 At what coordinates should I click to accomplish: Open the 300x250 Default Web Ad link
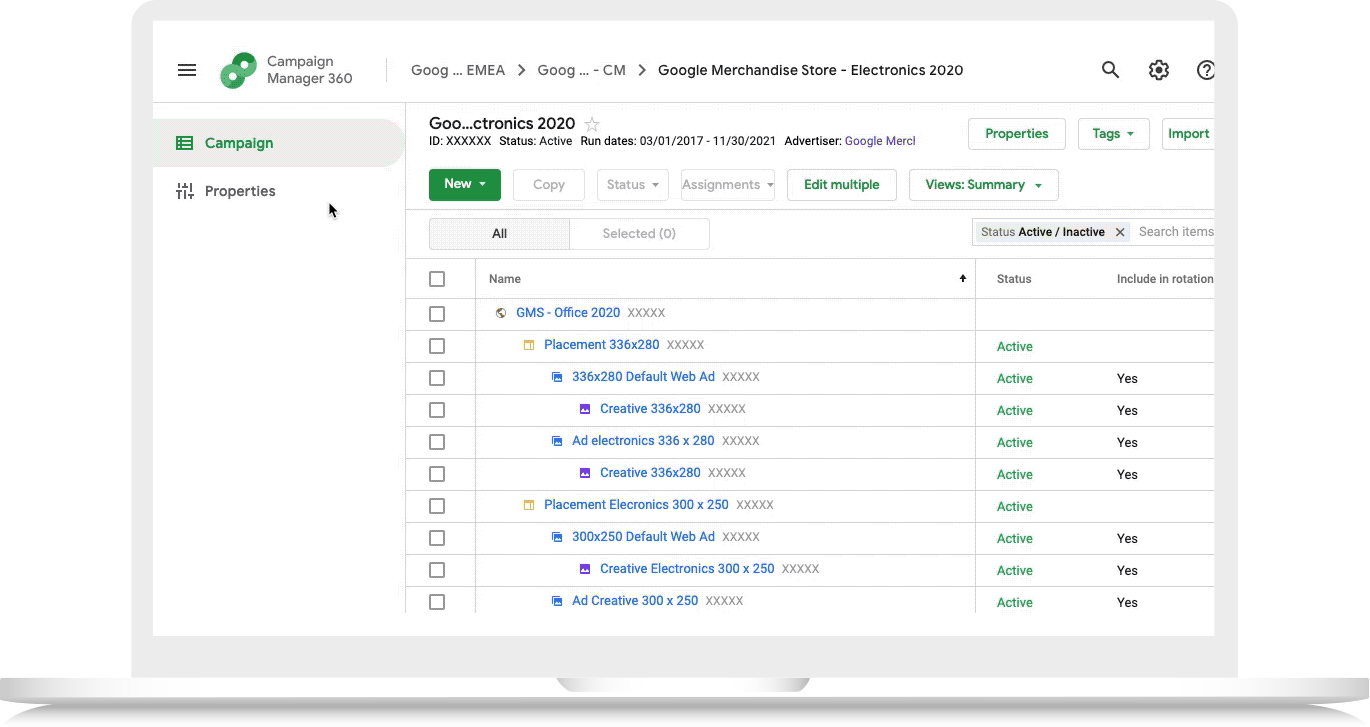[643, 537]
